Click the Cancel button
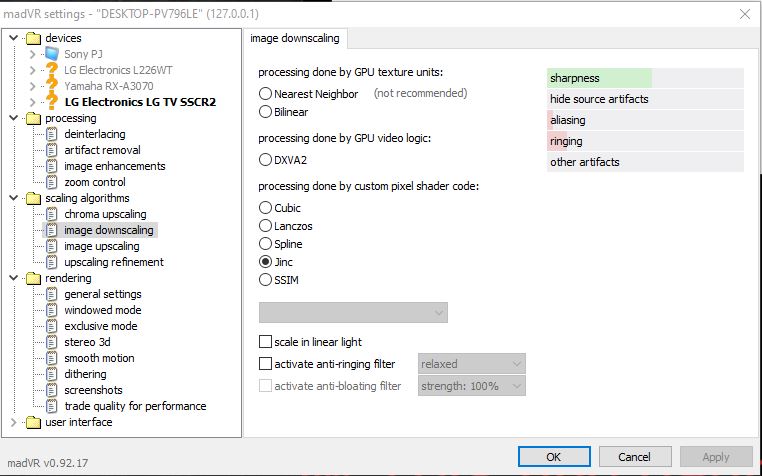The height and width of the screenshot is (476, 762). pos(635,457)
